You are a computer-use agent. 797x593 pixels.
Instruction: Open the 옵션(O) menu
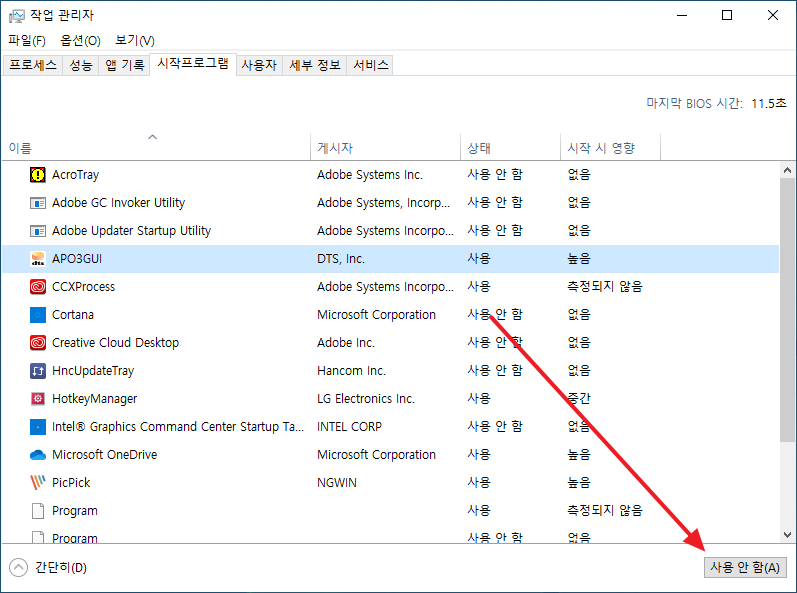(x=80, y=40)
